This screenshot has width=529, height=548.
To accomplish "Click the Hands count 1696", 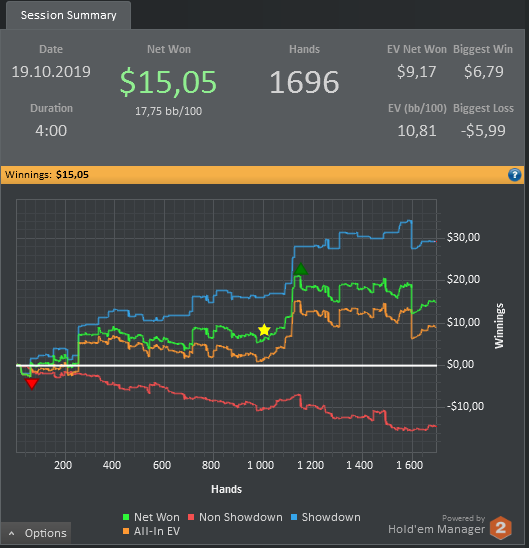I will pyautogui.click(x=304, y=82).
